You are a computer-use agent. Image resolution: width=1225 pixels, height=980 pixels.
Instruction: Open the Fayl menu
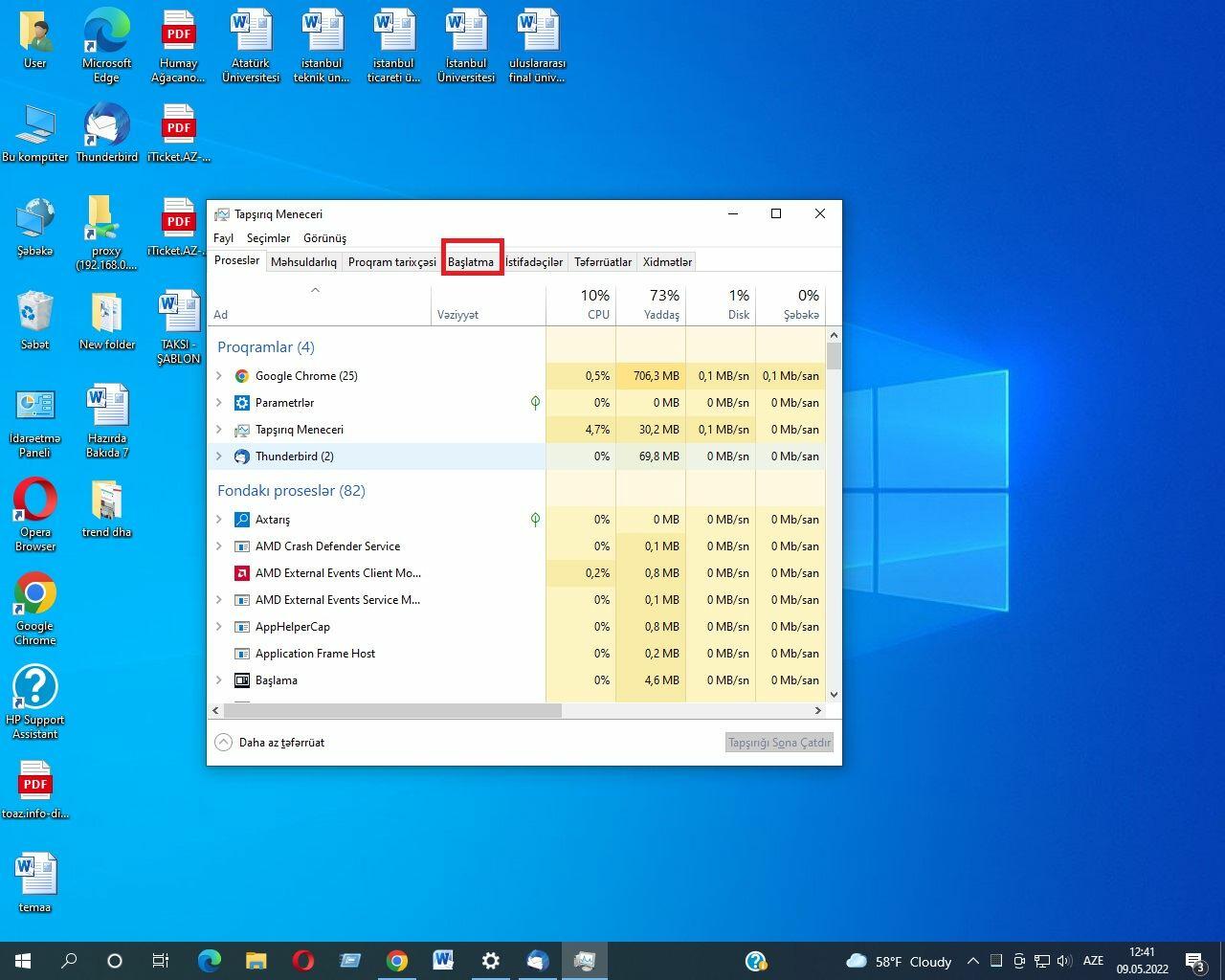[x=223, y=238]
